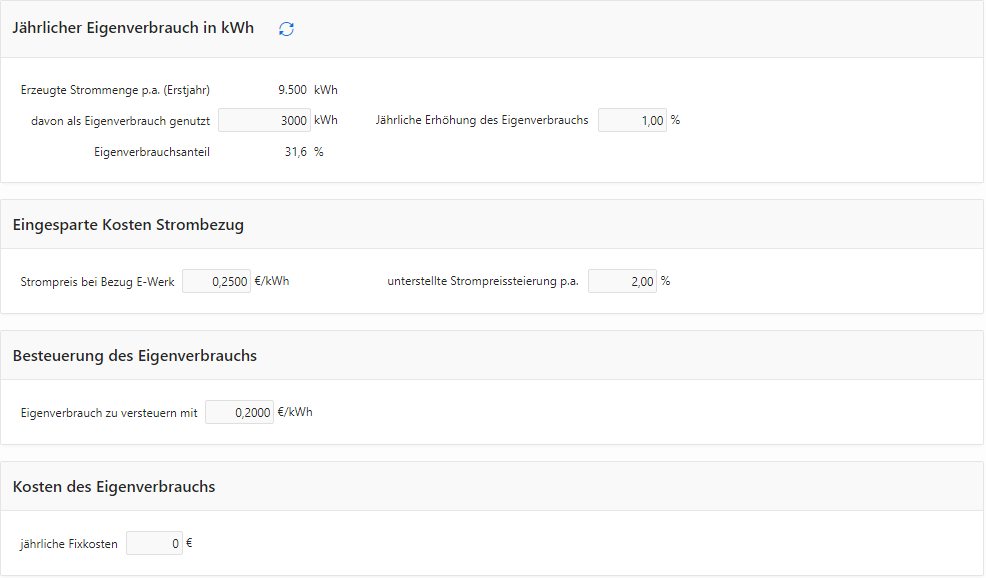Image resolution: width=986 pixels, height=578 pixels.
Task: Select the unterstellte Strompreissteigerung p.a. label
Action: click(x=483, y=281)
